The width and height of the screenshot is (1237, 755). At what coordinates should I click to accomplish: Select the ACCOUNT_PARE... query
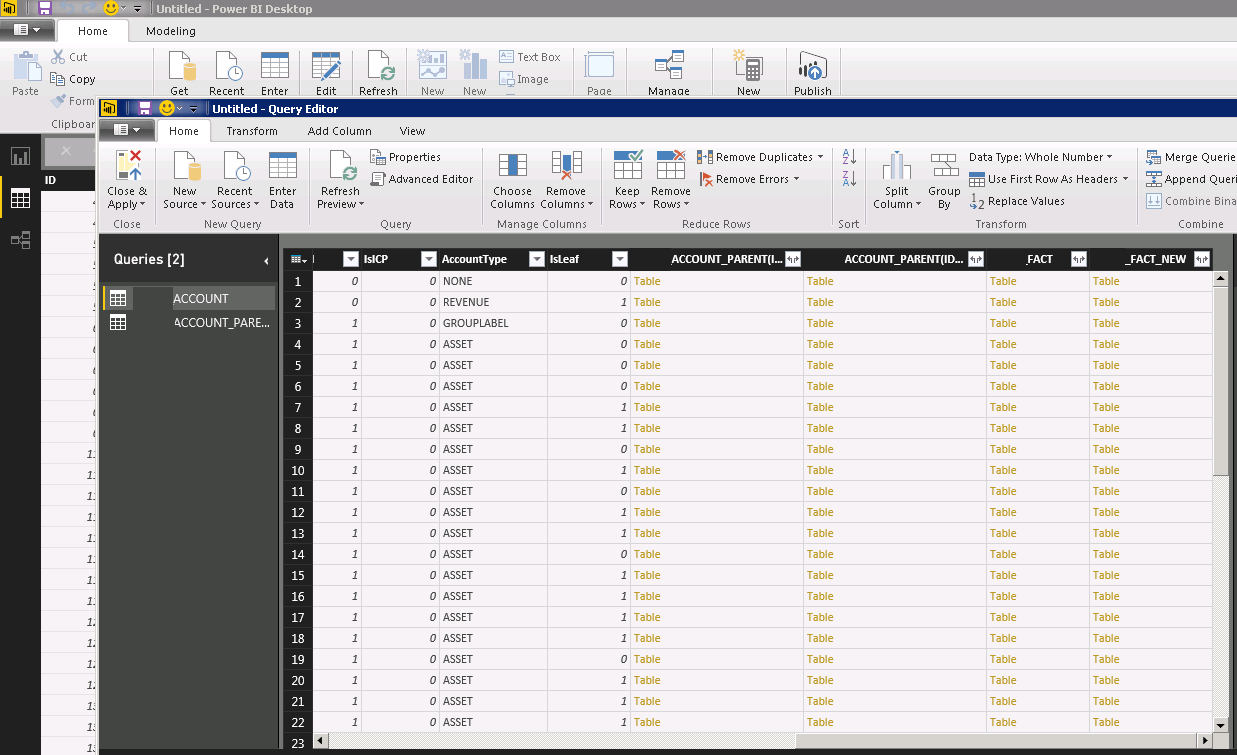(x=189, y=322)
